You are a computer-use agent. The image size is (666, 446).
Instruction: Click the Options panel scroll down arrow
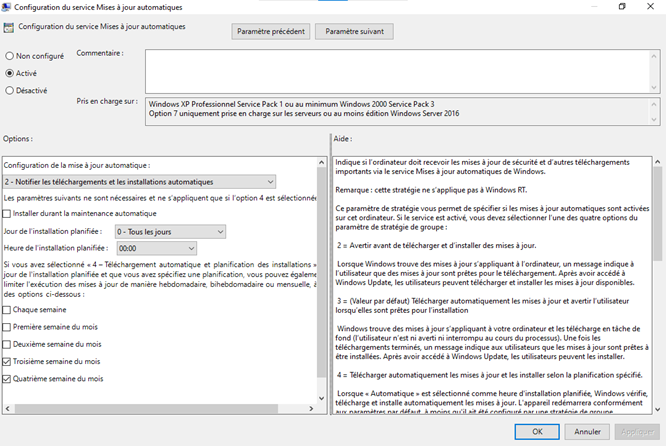coord(322,398)
